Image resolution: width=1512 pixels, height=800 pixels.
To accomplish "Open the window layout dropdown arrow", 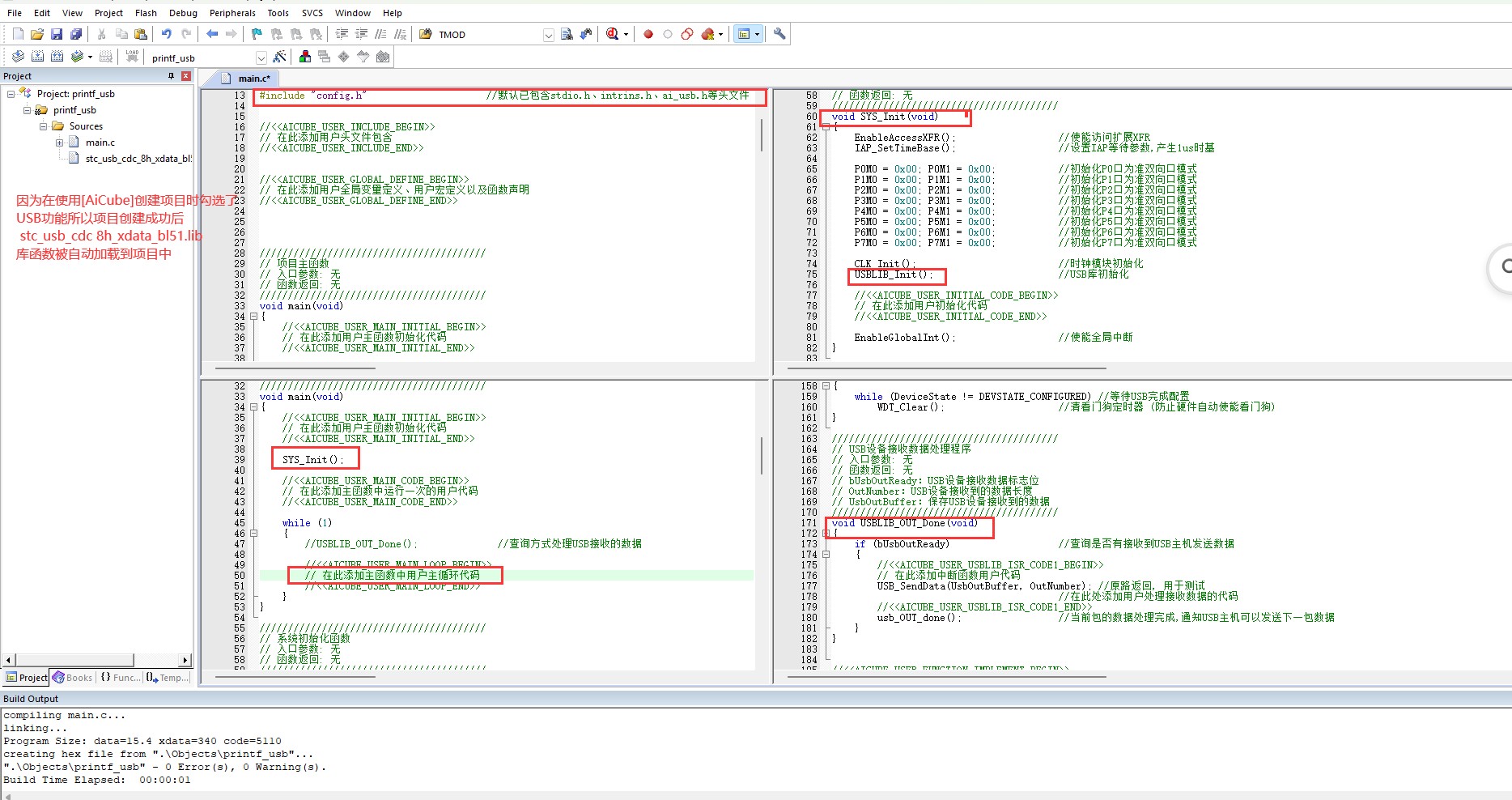I will click(757, 34).
